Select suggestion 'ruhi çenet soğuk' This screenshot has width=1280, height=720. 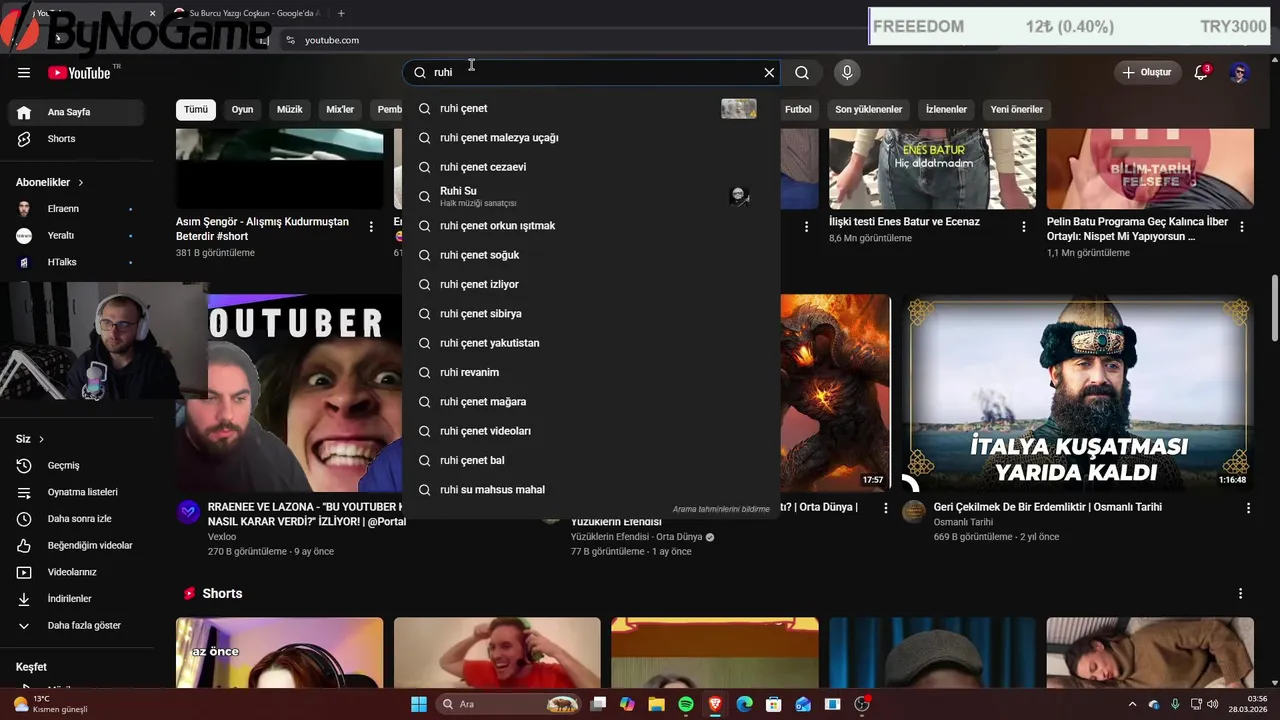click(x=590, y=255)
